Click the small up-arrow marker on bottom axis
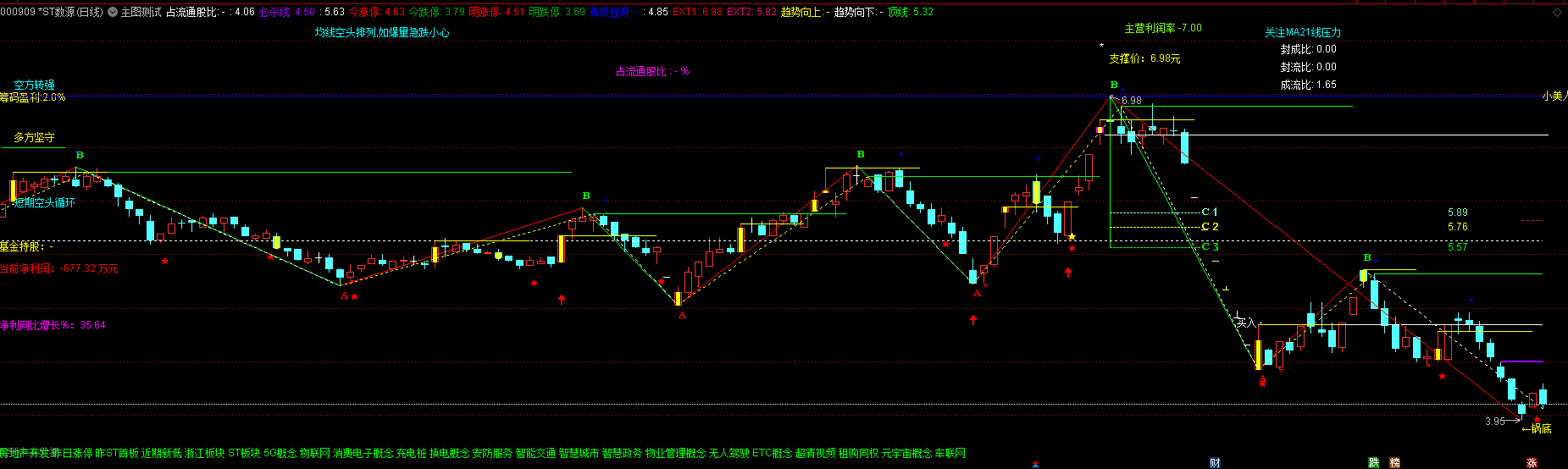This screenshot has width=1568, height=469. tap(1035, 464)
